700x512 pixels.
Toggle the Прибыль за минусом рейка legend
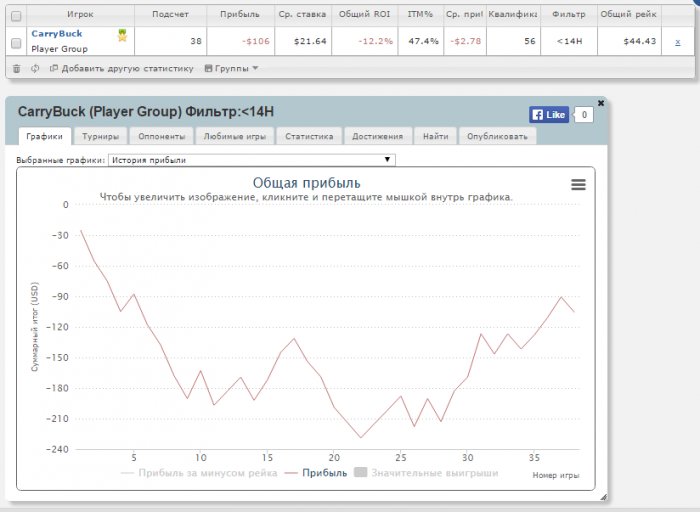[199, 473]
